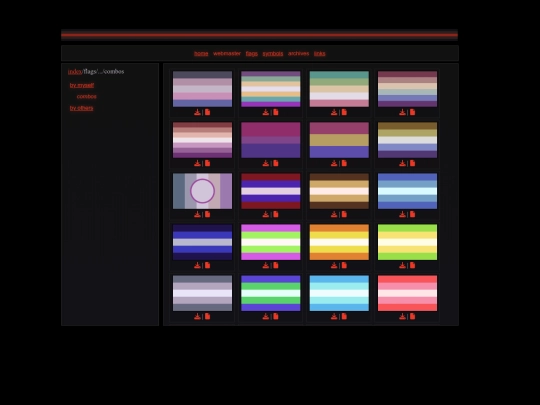Download the indigo, green and white flag
This screenshot has height=405, width=540.
[x=266, y=316]
